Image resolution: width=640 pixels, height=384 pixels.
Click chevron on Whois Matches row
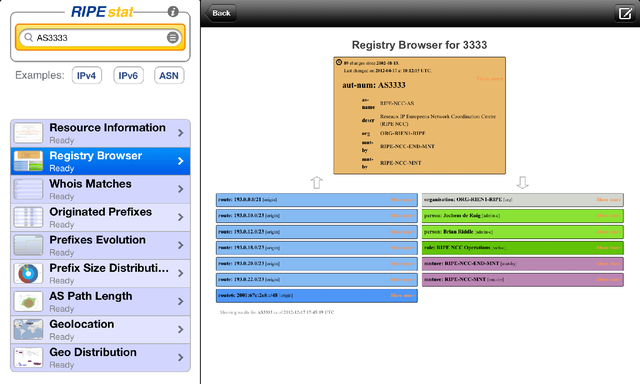coord(181,189)
